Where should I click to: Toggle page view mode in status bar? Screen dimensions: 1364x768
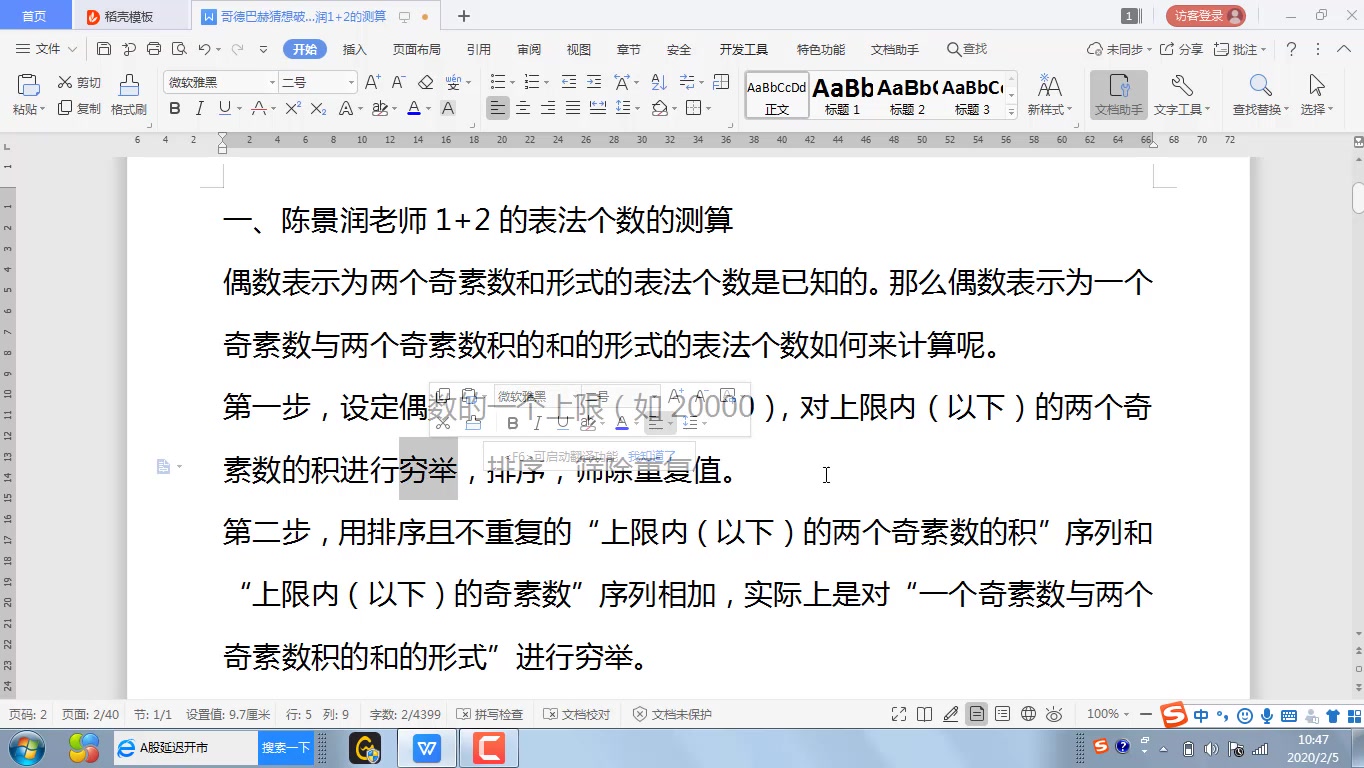pos(976,714)
